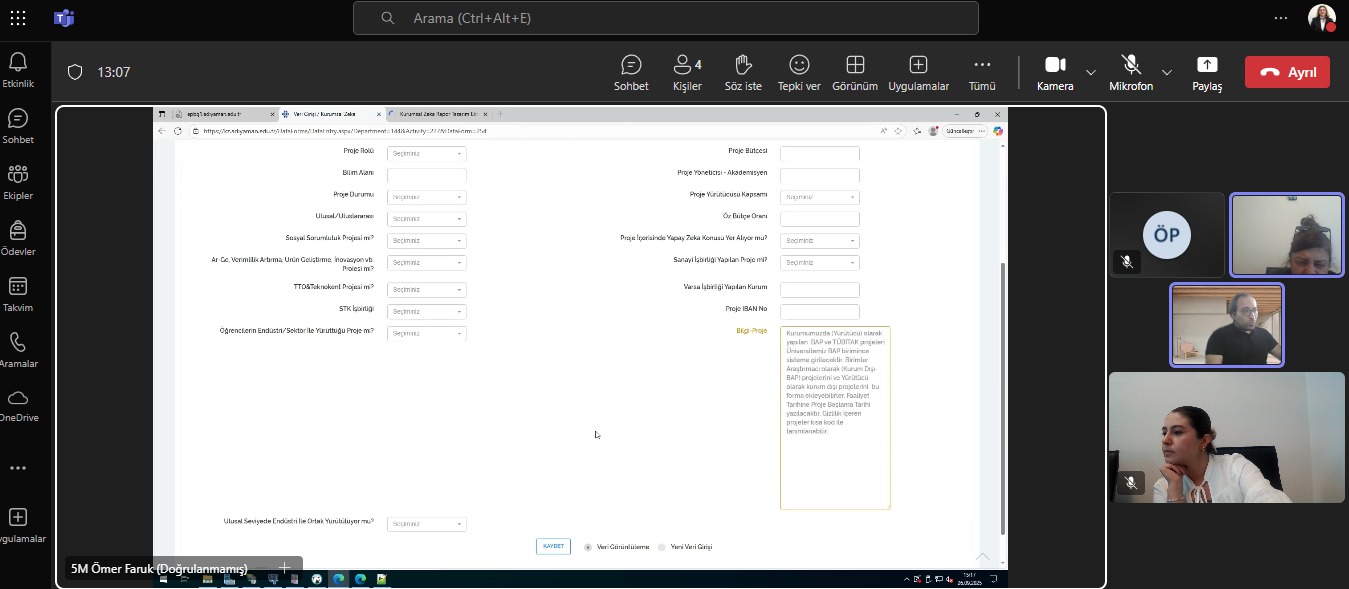Open Takvim in left sidebar
Image resolution: width=1349 pixels, height=589 pixels.
click(x=18, y=294)
